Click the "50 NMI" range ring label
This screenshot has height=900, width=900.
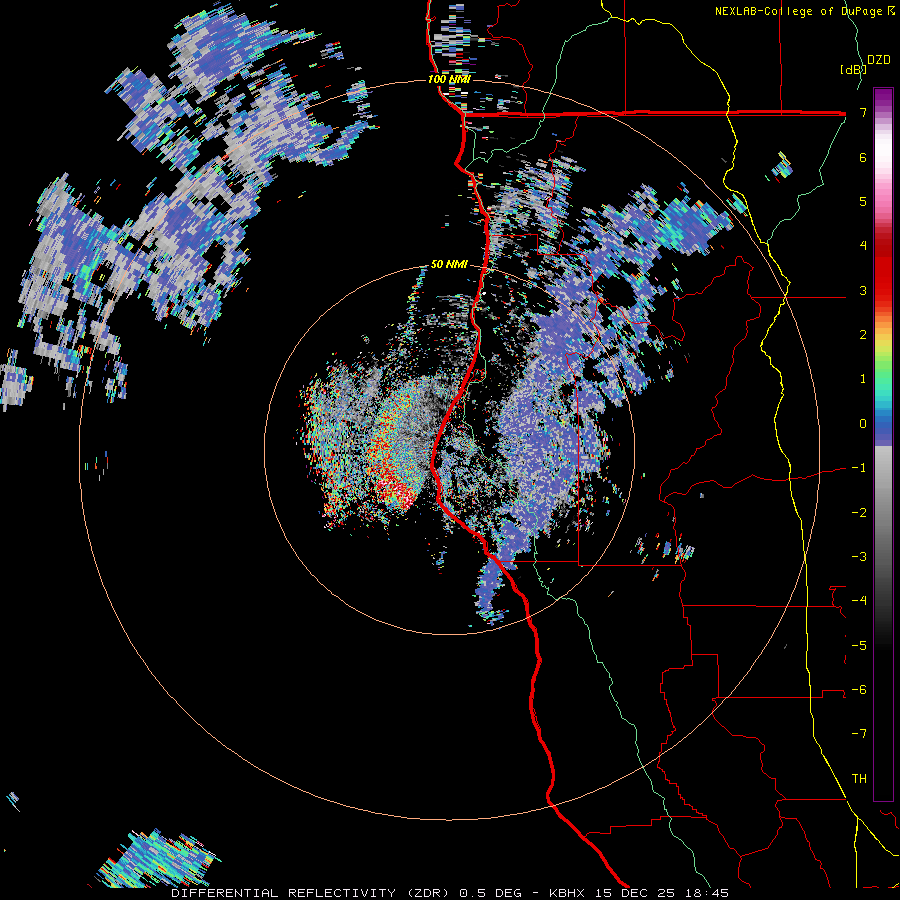coord(449,265)
